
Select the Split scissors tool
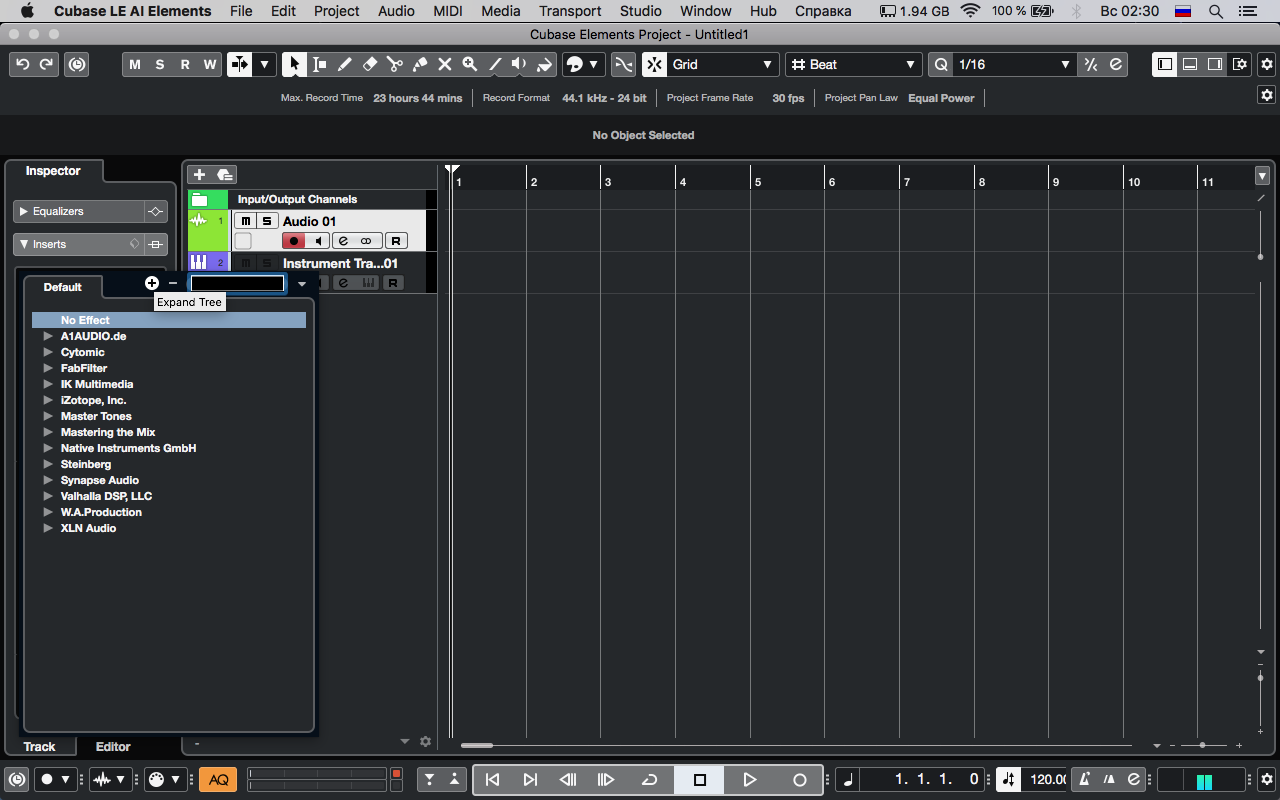click(x=394, y=64)
